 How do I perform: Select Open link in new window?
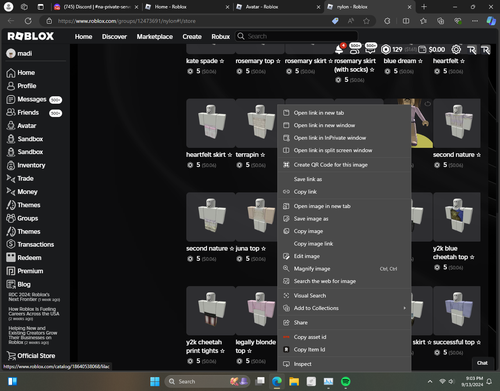(344, 125)
